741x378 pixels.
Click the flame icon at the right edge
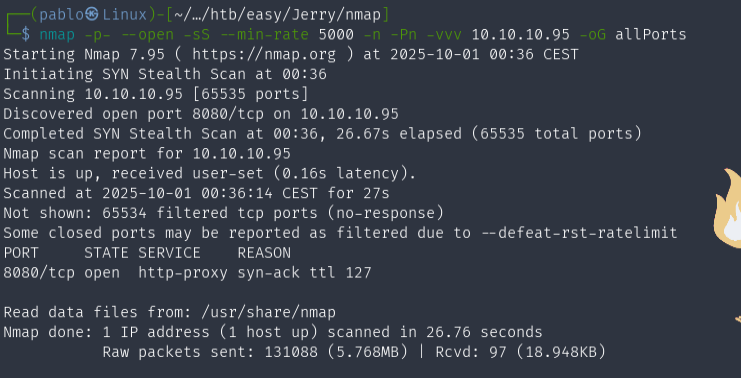(727, 208)
